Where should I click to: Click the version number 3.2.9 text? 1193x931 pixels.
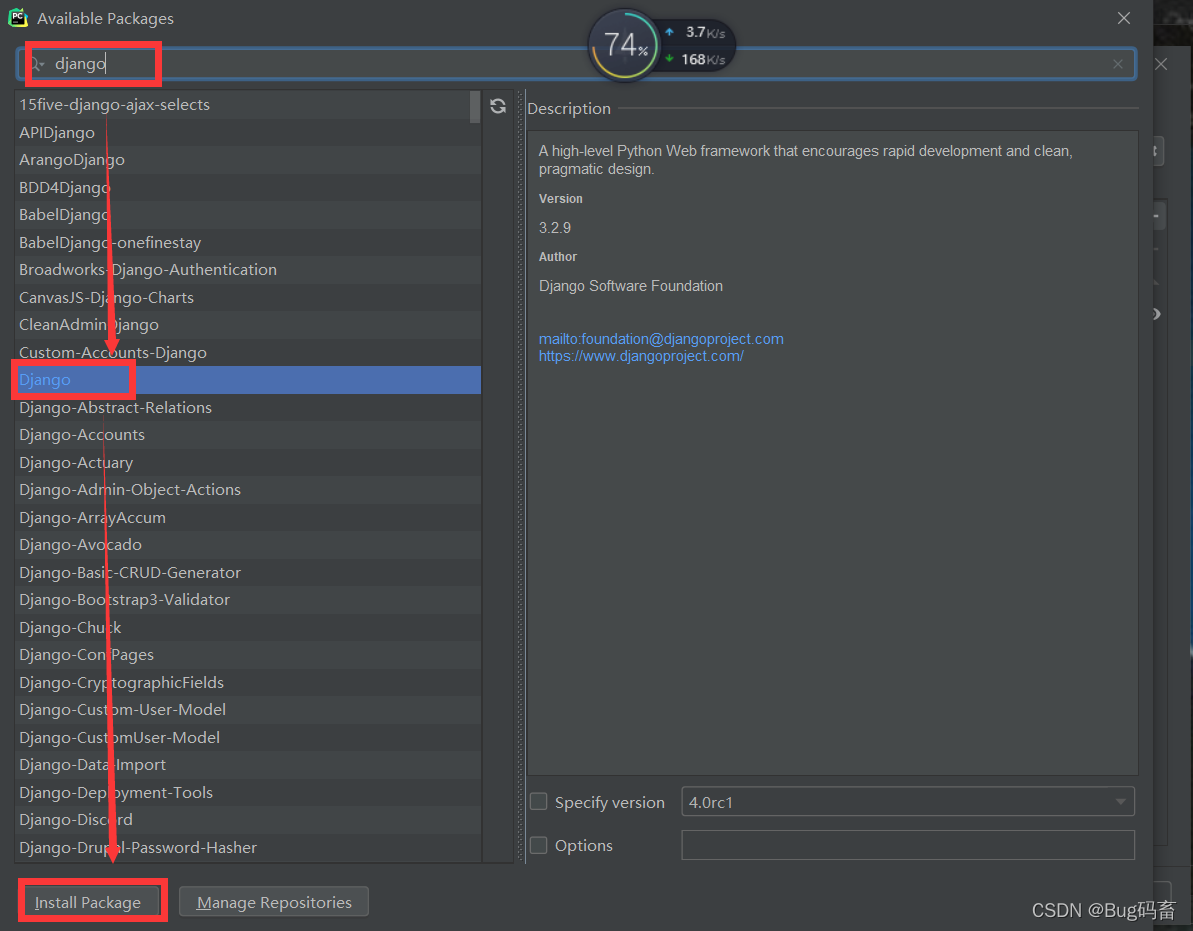tap(555, 228)
